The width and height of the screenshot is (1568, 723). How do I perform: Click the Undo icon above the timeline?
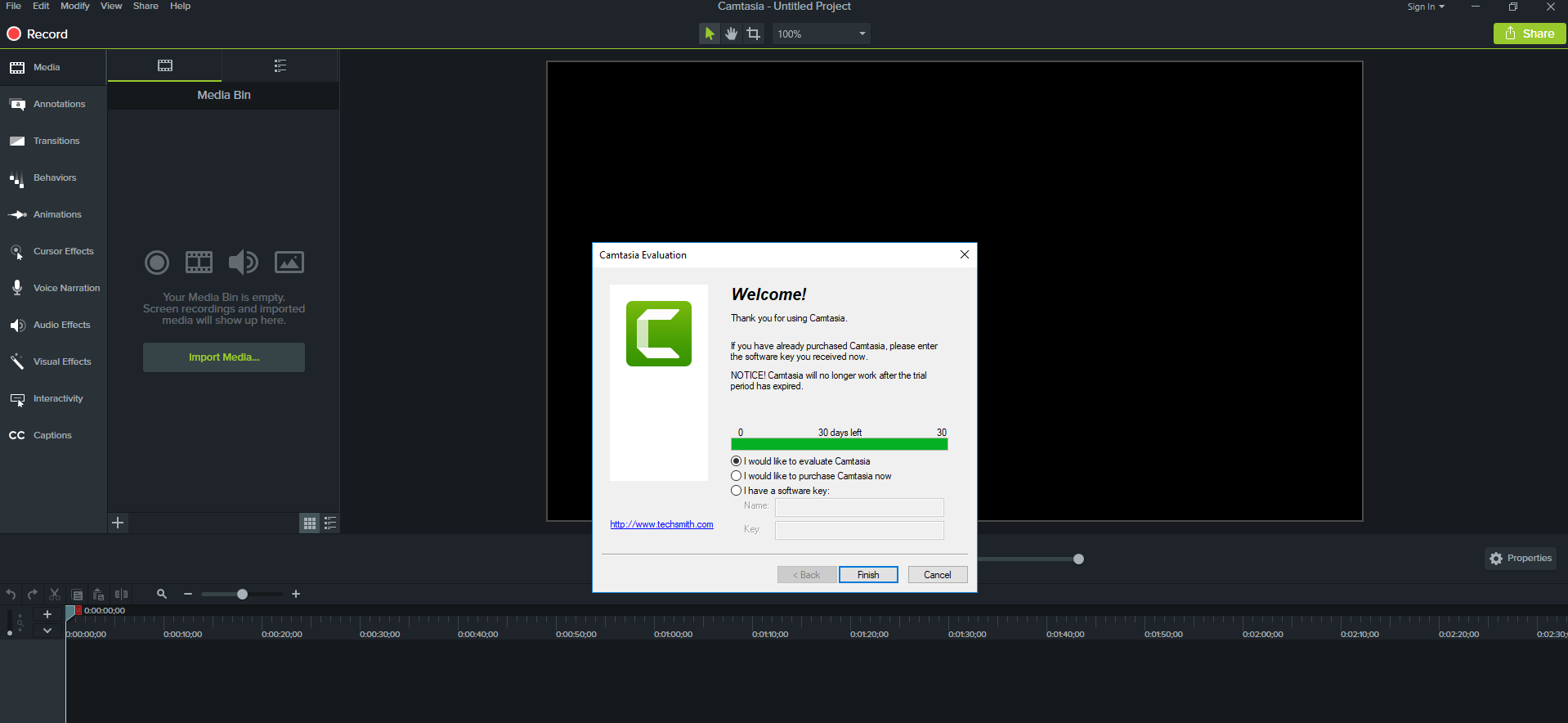pos(11,595)
